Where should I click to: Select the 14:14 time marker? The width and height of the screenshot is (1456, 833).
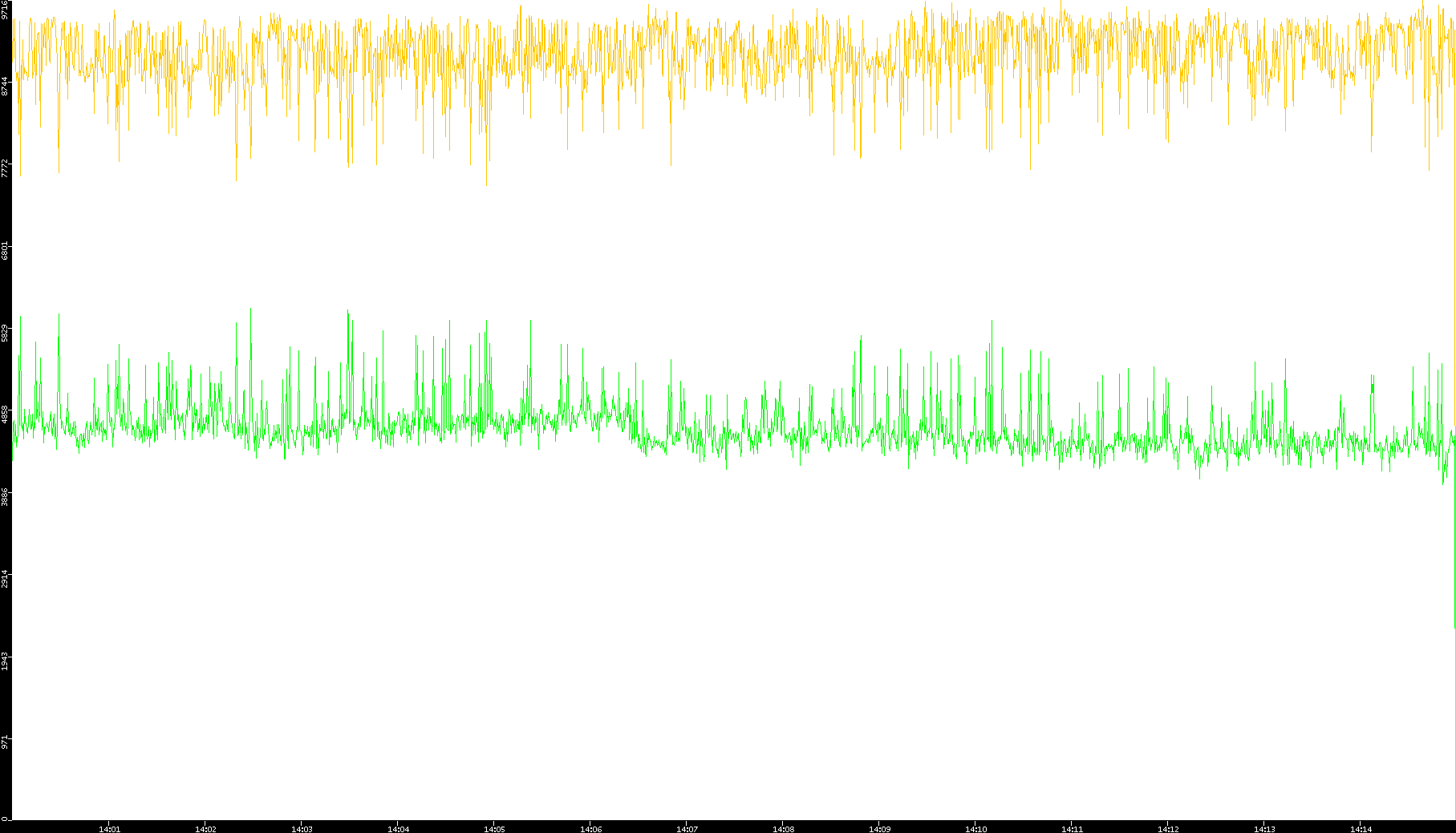[x=1361, y=828]
